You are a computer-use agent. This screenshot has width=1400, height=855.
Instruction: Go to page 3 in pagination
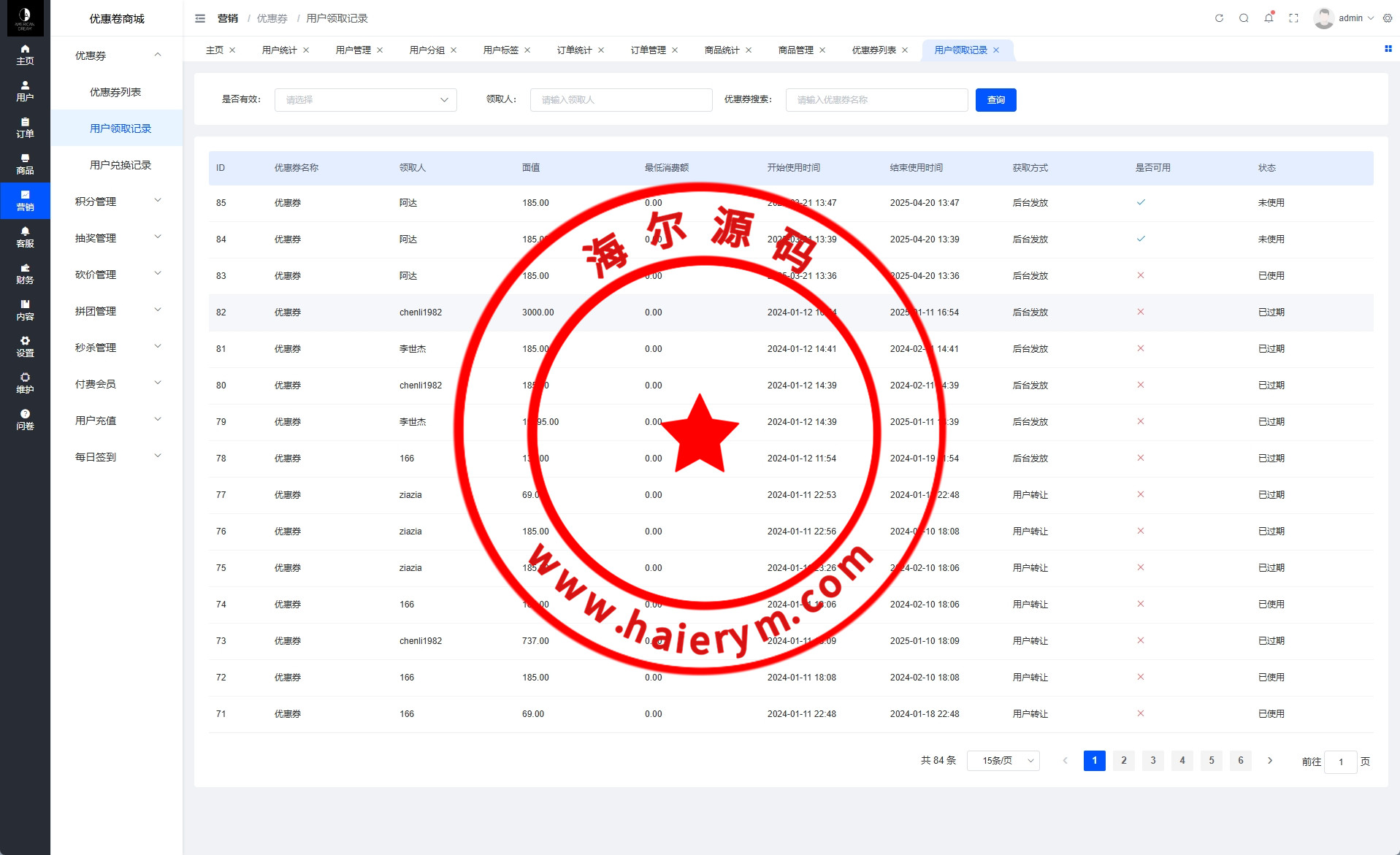1152,761
